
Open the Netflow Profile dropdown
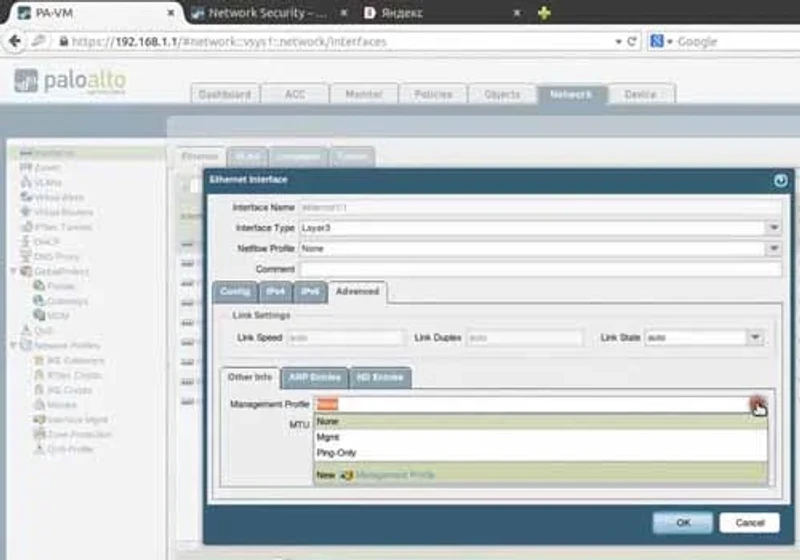[x=773, y=248]
